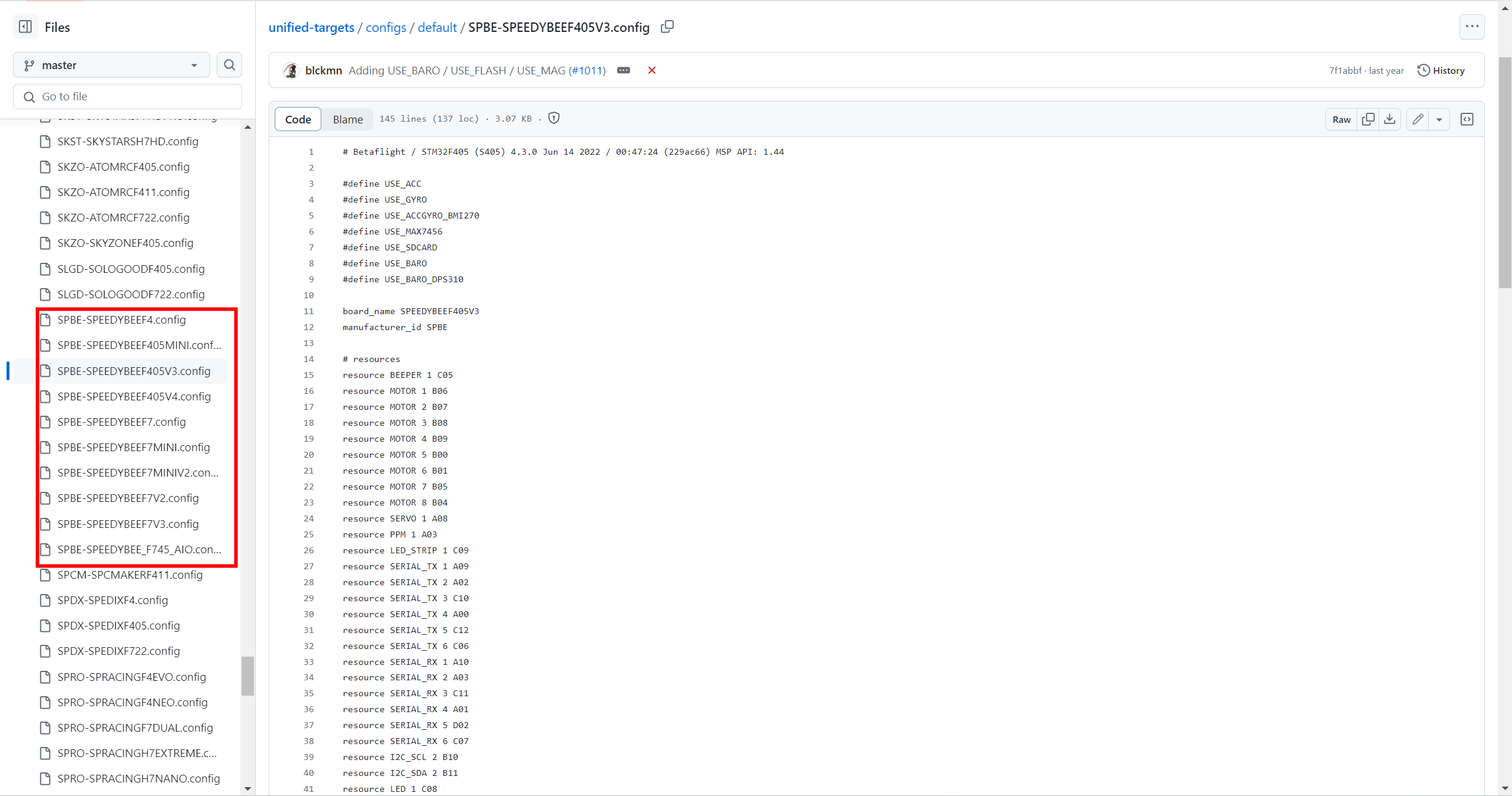This screenshot has height=796, width=1512.
Task: Open the three-dot more options menu
Action: [x=1471, y=27]
